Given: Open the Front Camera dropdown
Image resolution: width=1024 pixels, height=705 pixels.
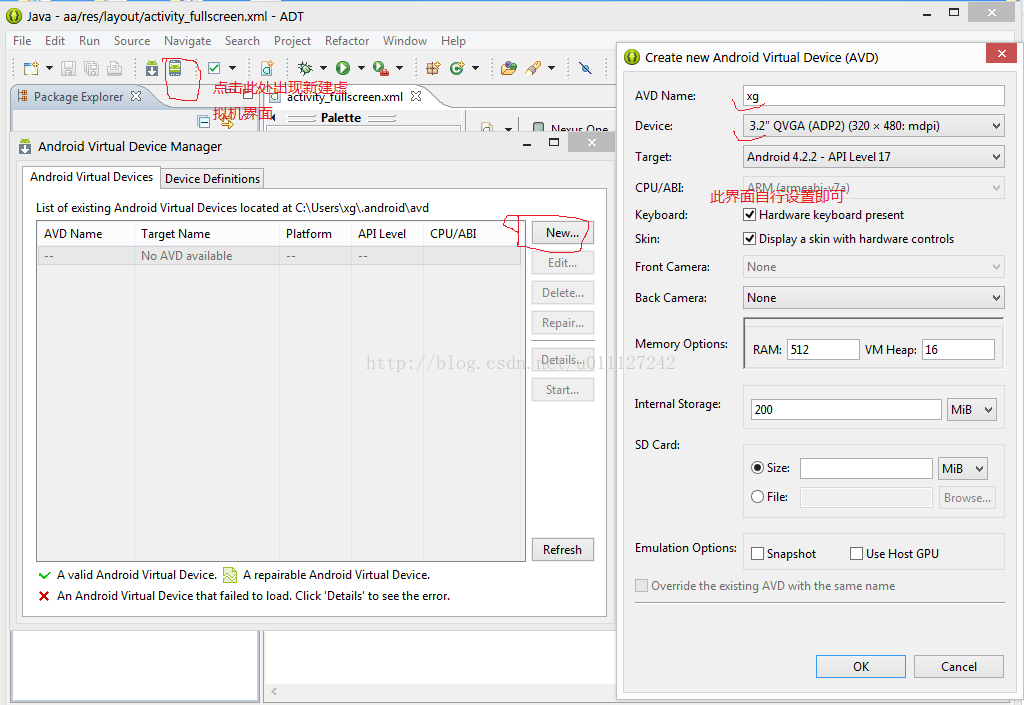Looking at the screenshot, I should (873, 266).
